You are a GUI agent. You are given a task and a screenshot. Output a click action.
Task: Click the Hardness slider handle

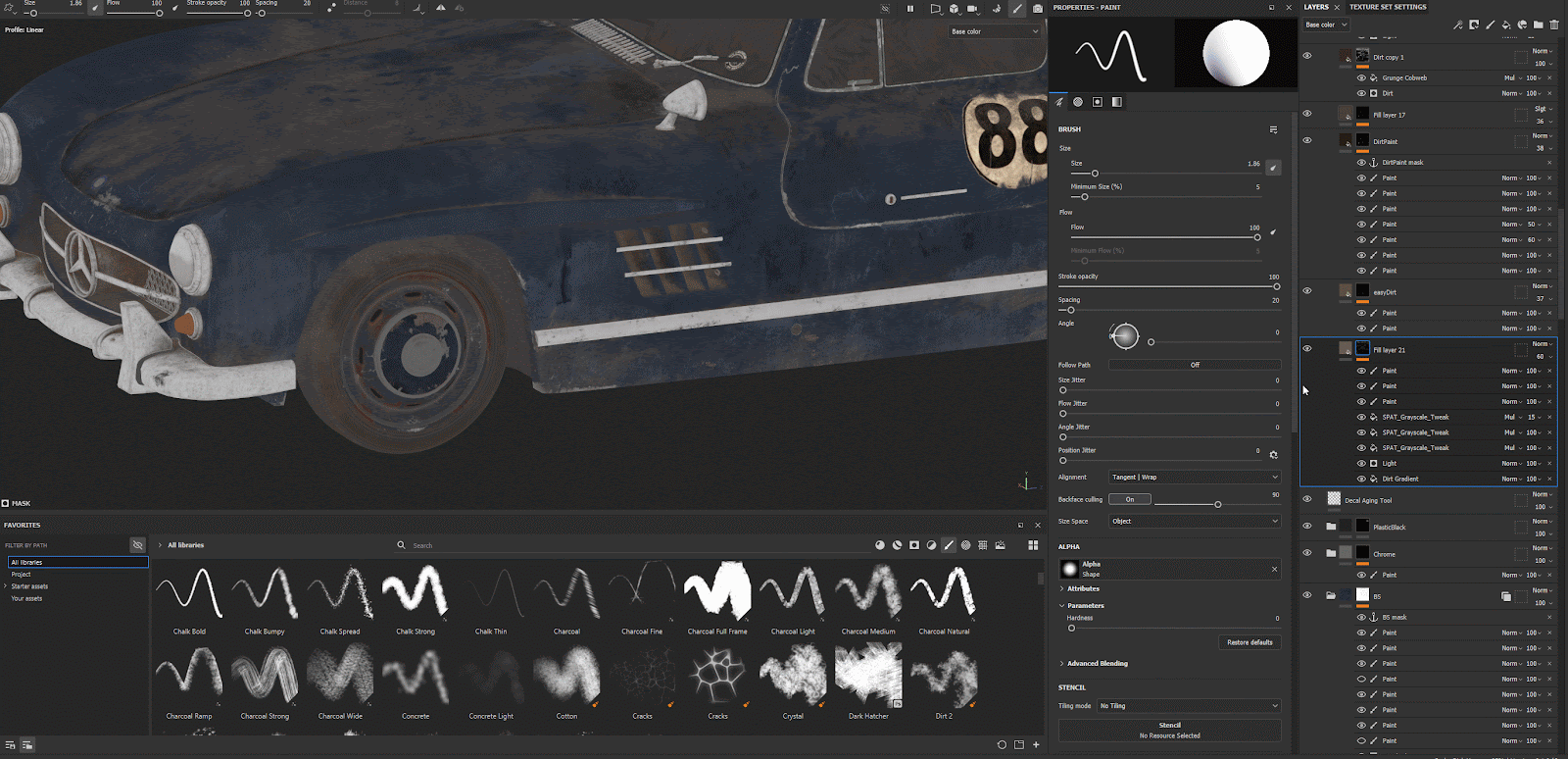(x=1071, y=628)
